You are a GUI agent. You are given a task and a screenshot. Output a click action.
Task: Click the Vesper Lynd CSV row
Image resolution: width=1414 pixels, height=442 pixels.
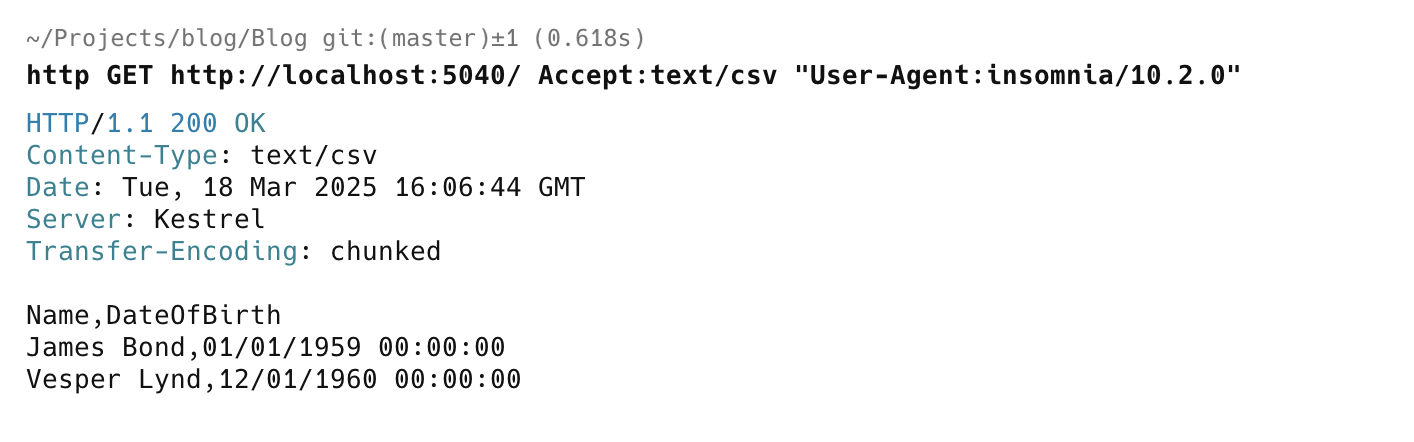(x=274, y=380)
